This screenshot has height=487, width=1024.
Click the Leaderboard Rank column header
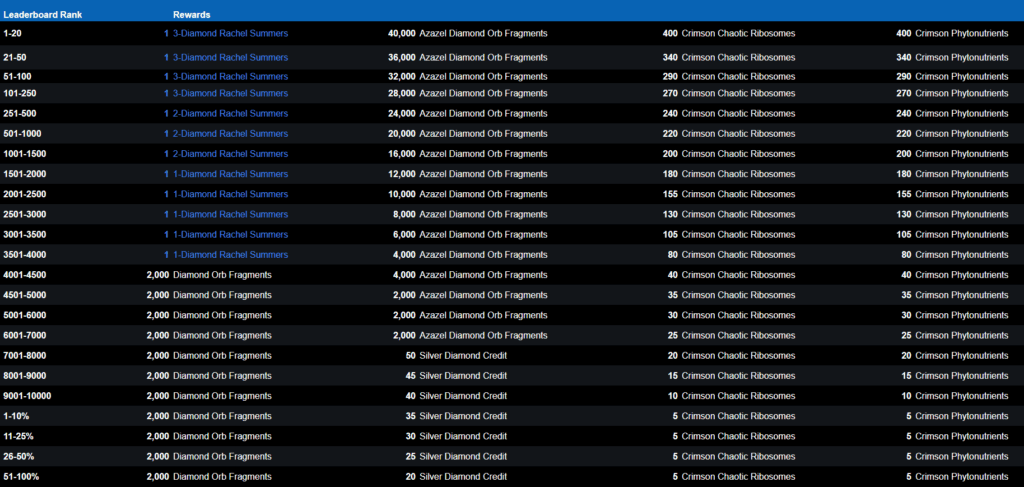(x=43, y=14)
